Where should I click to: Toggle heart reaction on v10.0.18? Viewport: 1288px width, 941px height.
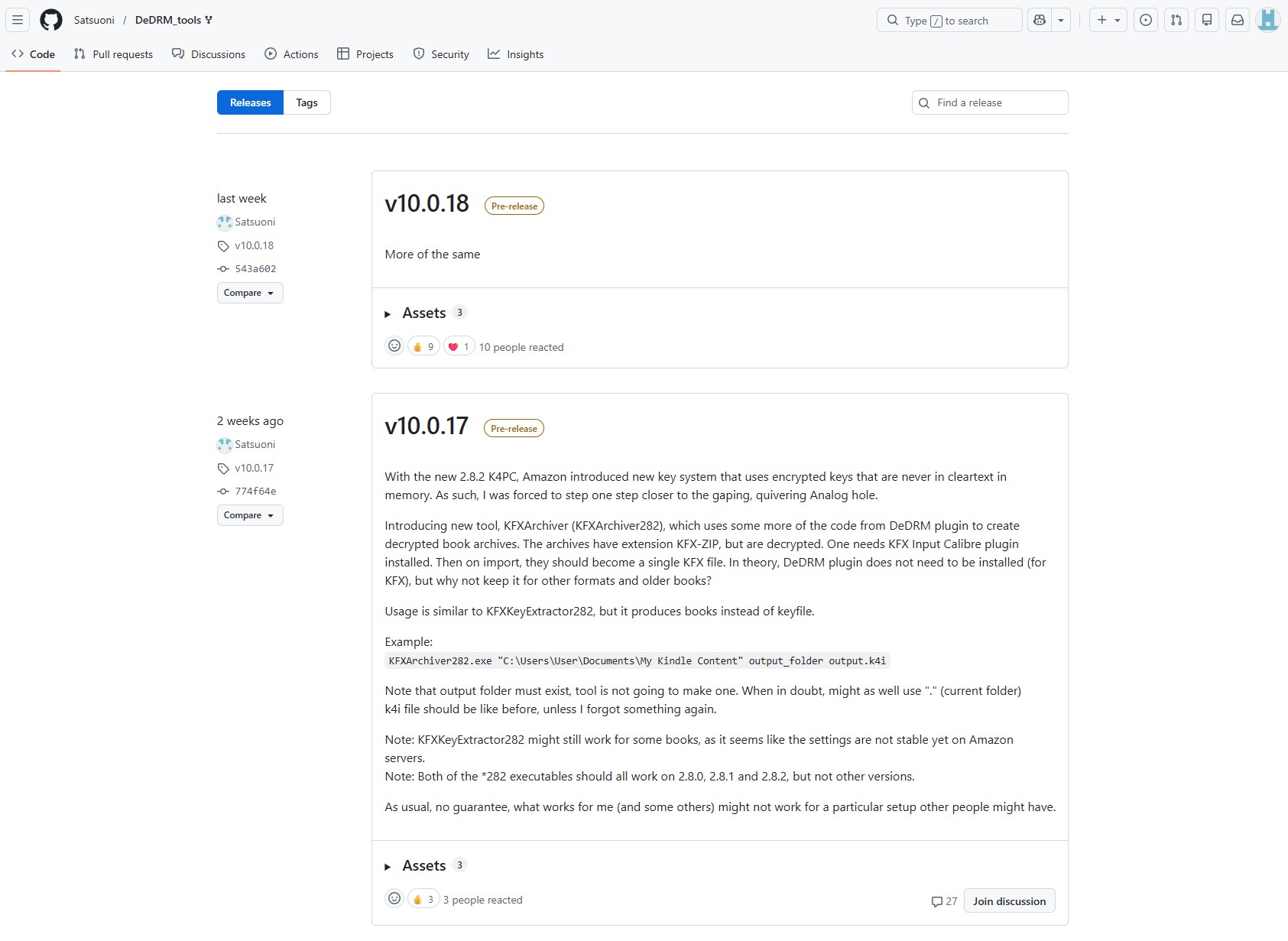459,347
